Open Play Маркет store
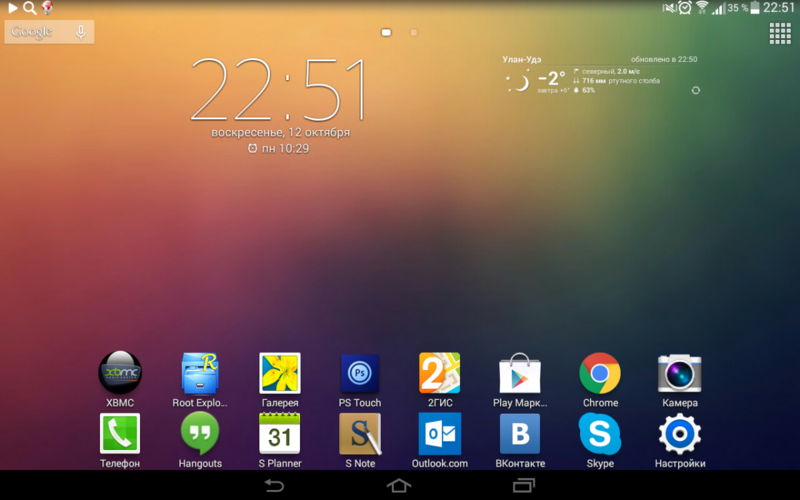This screenshot has height=500, width=800. (519, 373)
